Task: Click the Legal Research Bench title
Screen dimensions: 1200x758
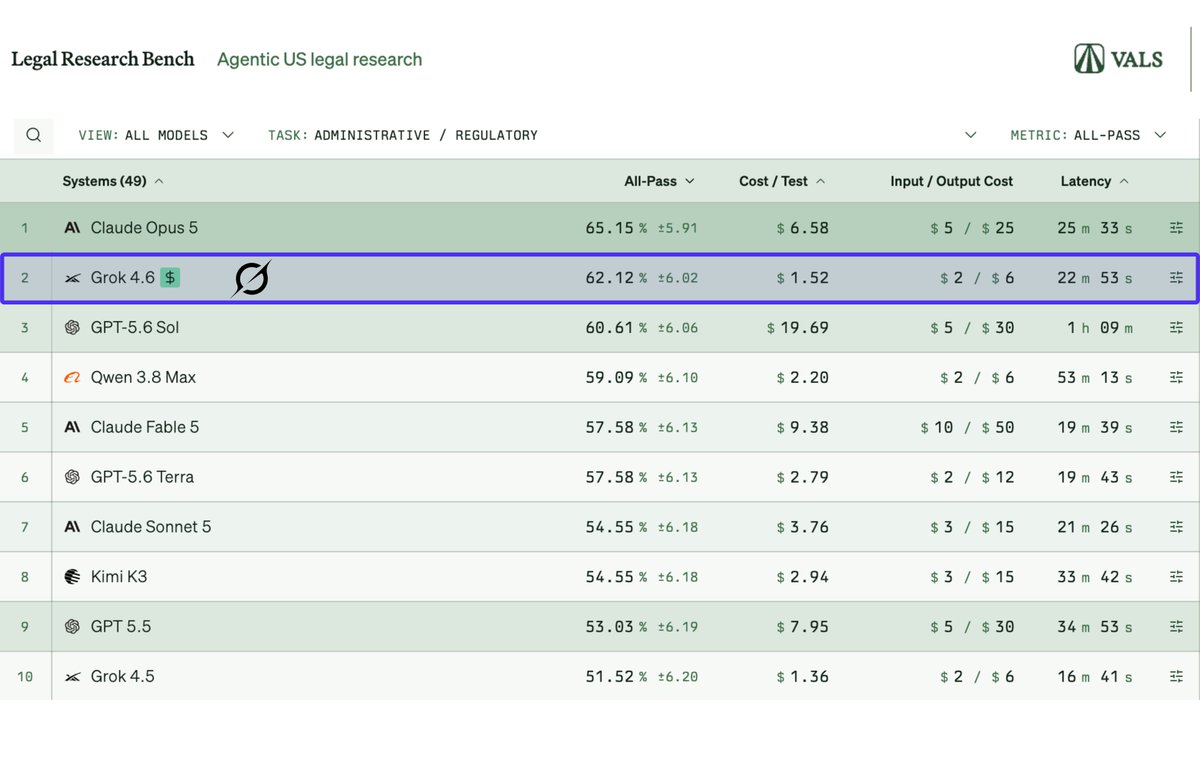Action: (103, 59)
